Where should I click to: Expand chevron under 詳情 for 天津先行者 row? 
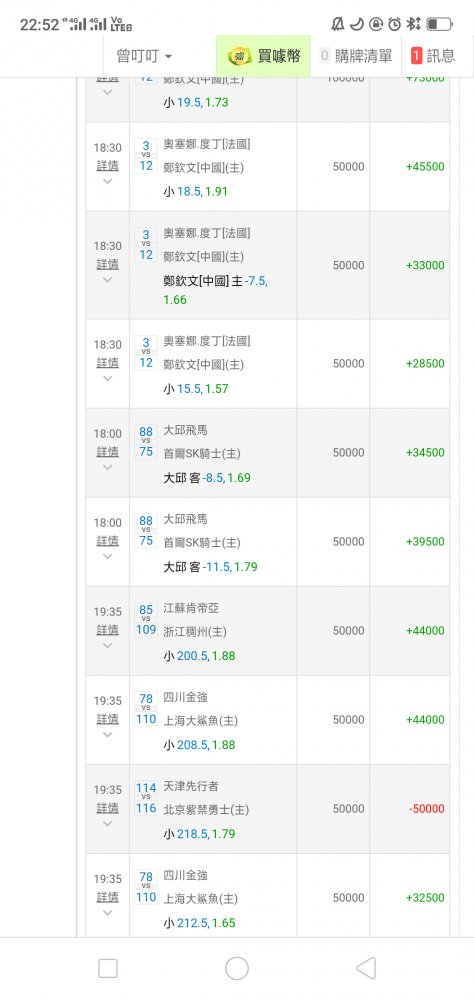[x=107, y=823]
